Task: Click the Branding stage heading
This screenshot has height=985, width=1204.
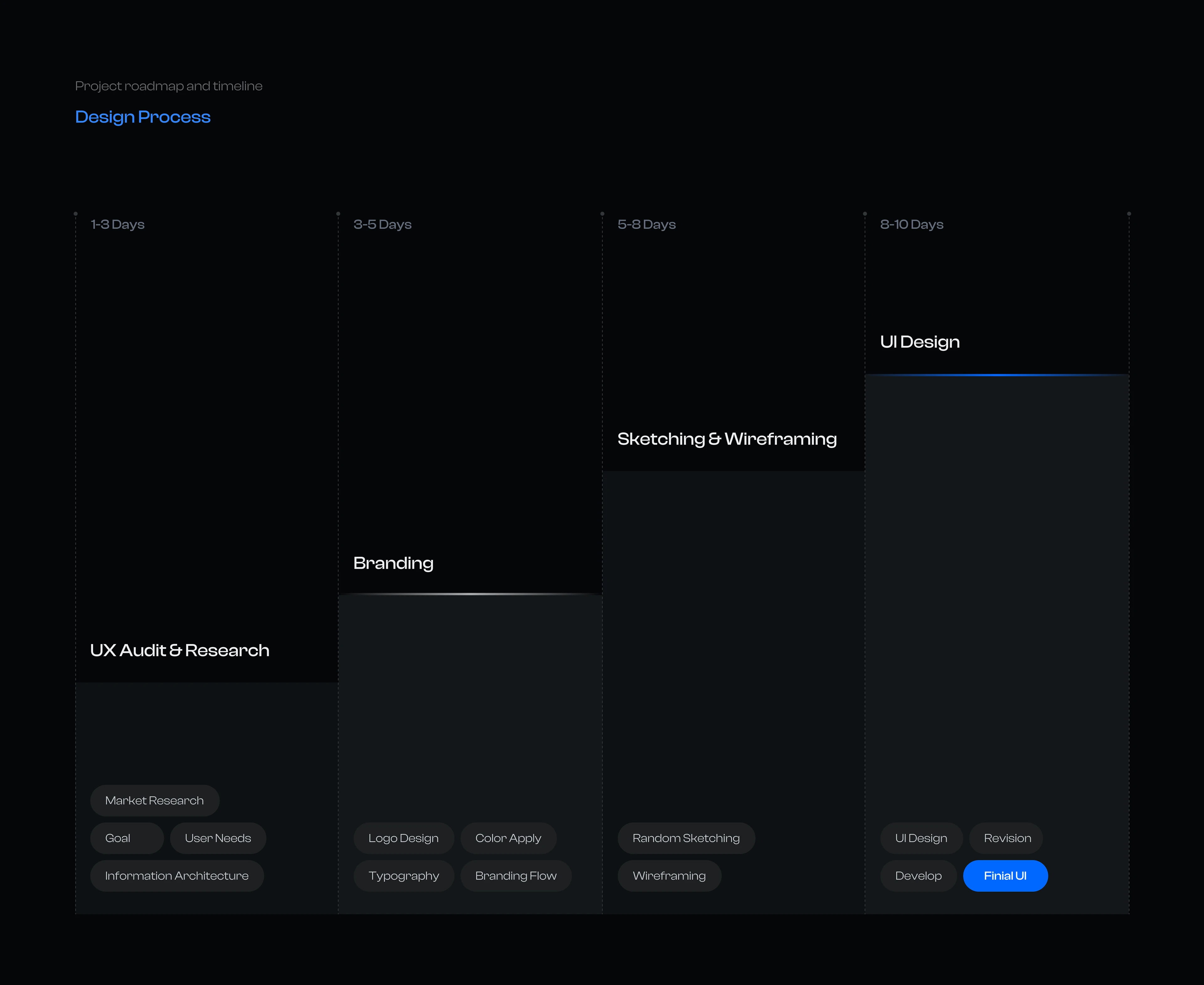Action: tap(393, 563)
